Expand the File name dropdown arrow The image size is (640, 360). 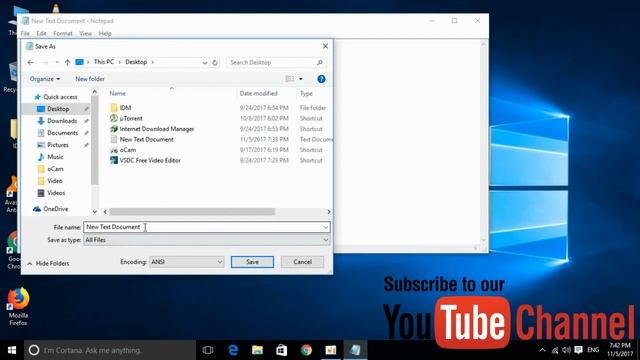[x=326, y=227]
